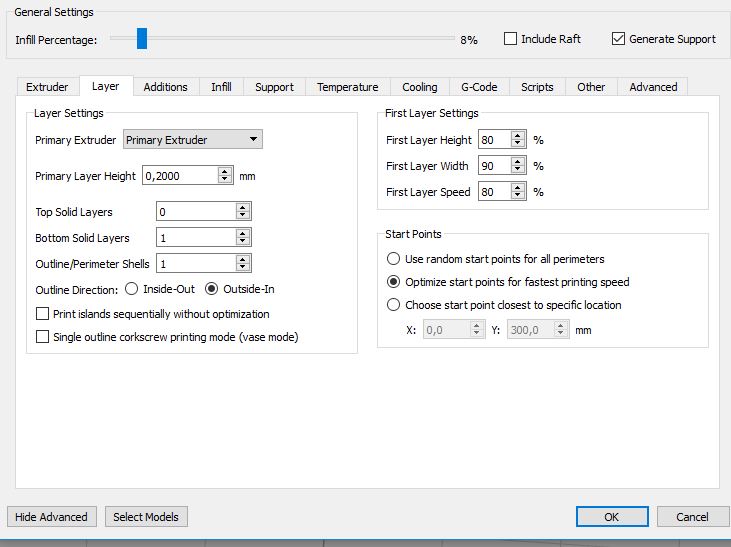Switch to the Infill tab
Screen dimensions: 731x547
click(x=221, y=87)
